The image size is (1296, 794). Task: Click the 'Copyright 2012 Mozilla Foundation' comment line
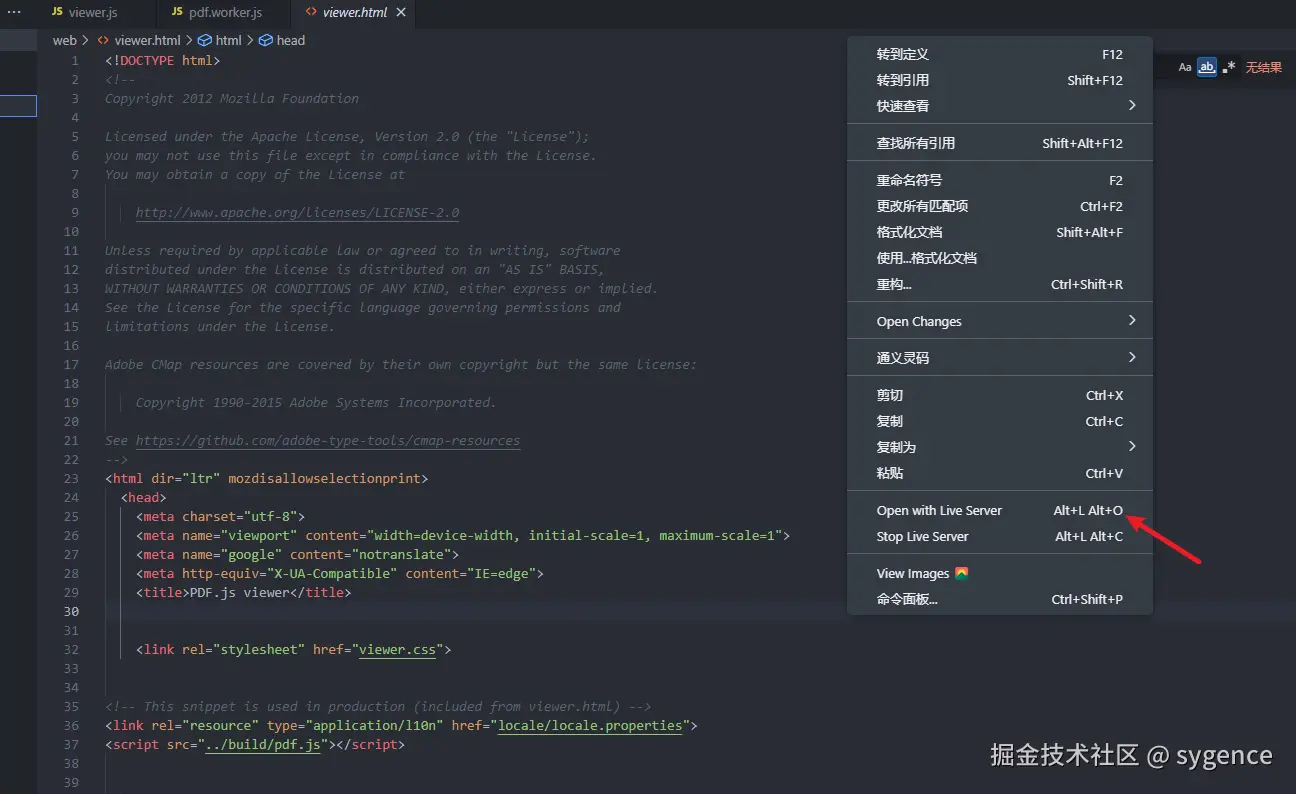[x=232, y=98]
